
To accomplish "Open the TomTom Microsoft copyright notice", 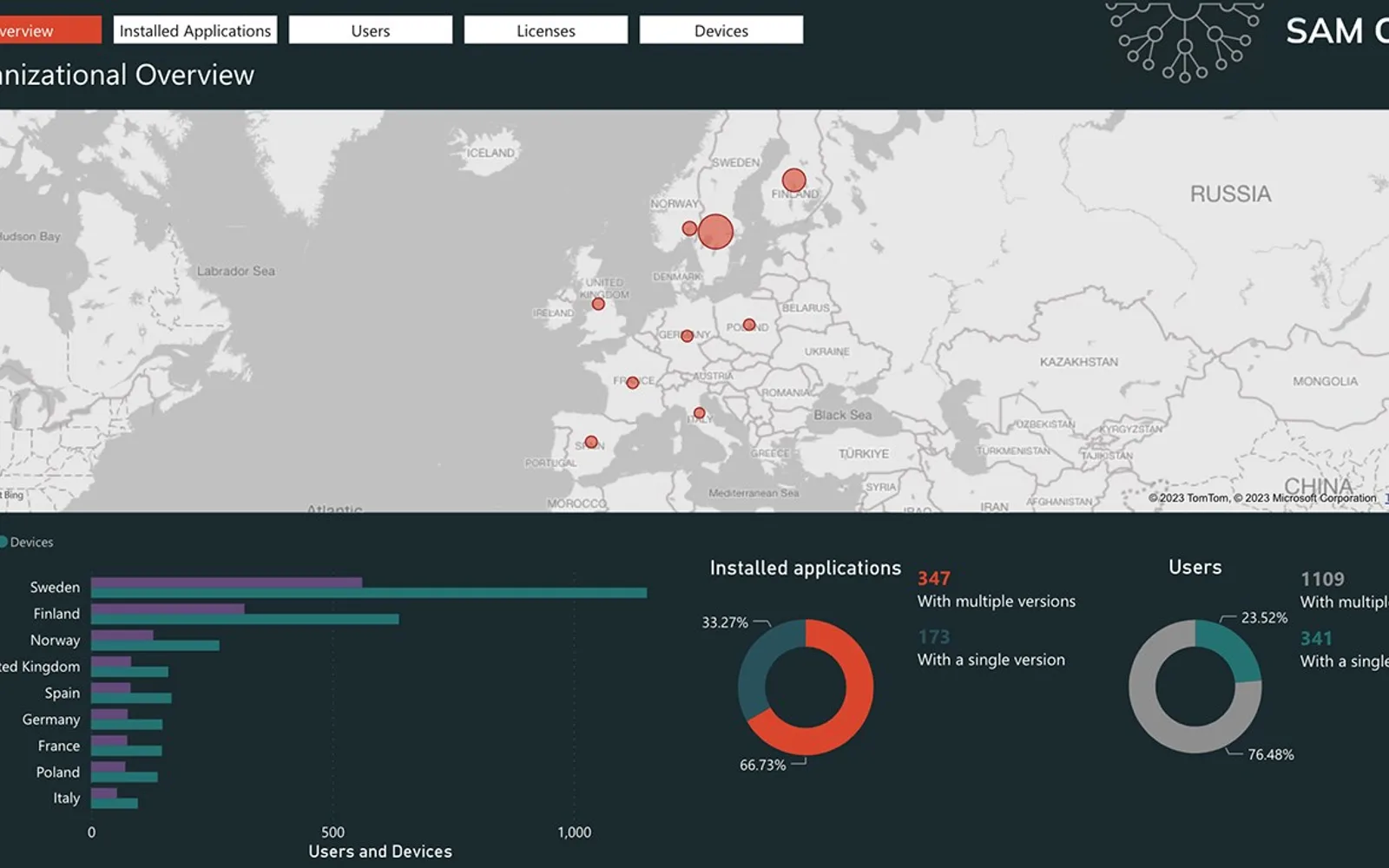I will click(1262, 498).
